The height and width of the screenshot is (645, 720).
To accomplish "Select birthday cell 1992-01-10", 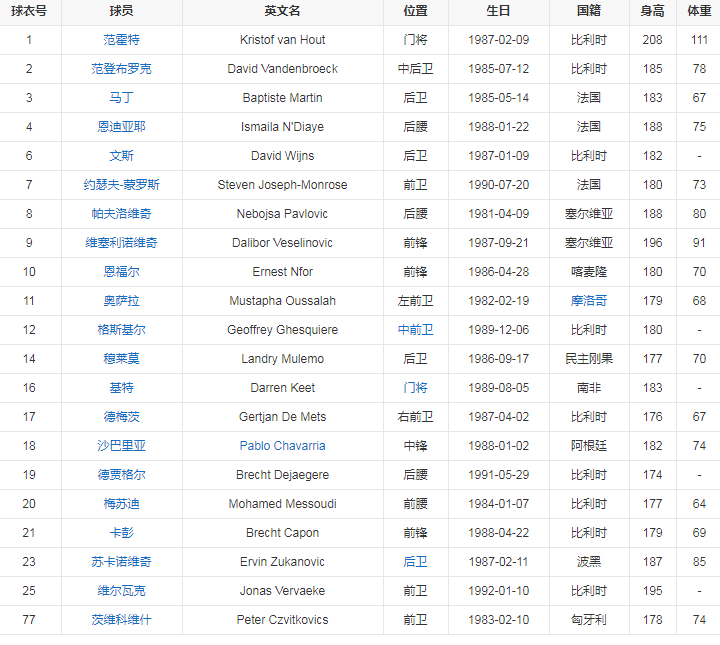I will (498, 591).
